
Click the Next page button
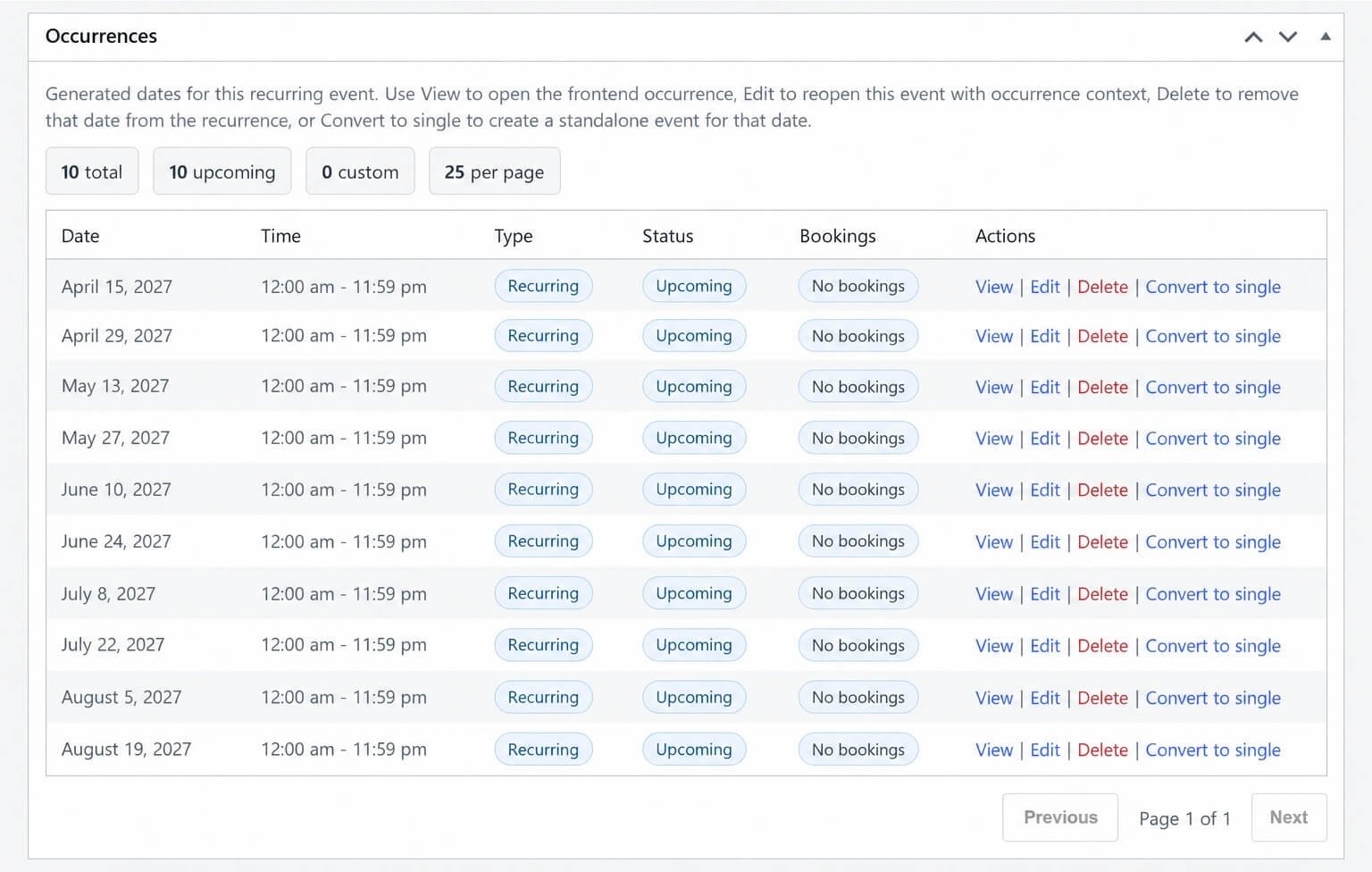(x=1289, y=817)
